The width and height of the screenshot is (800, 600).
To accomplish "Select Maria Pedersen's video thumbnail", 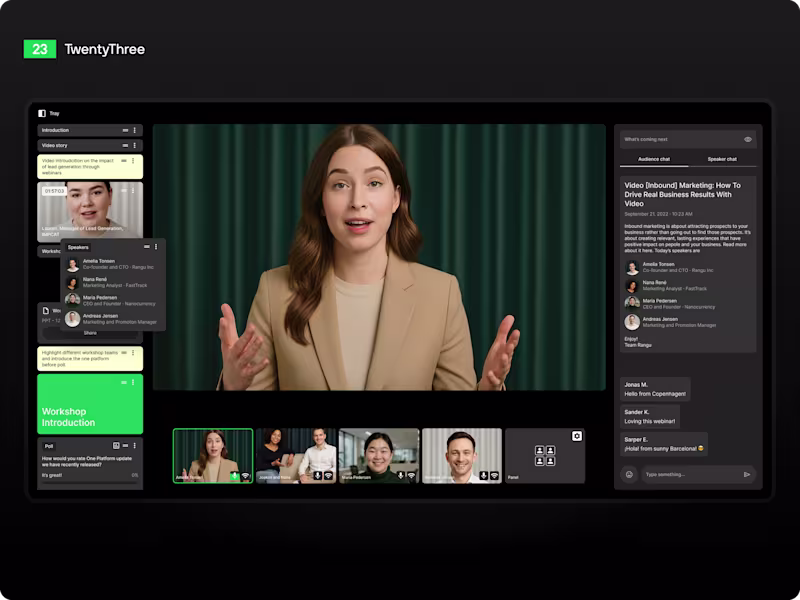I will (x=379, y=456).
